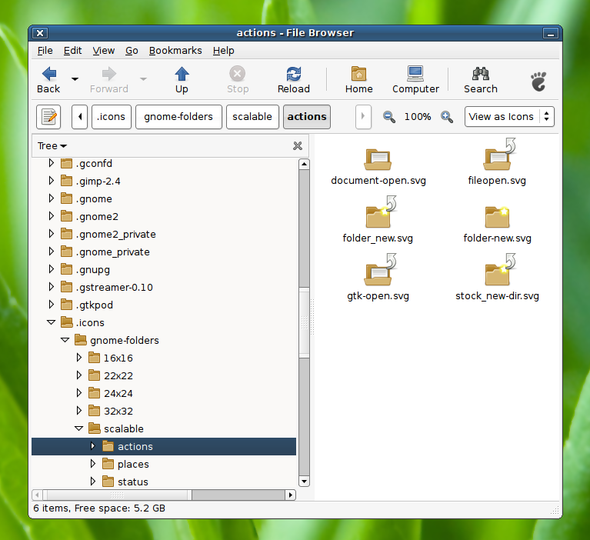Image resolution: width=590 pixels, height=540 pixels.
Task: Zoom out with the minus magnifier
Action: [389, 117]
